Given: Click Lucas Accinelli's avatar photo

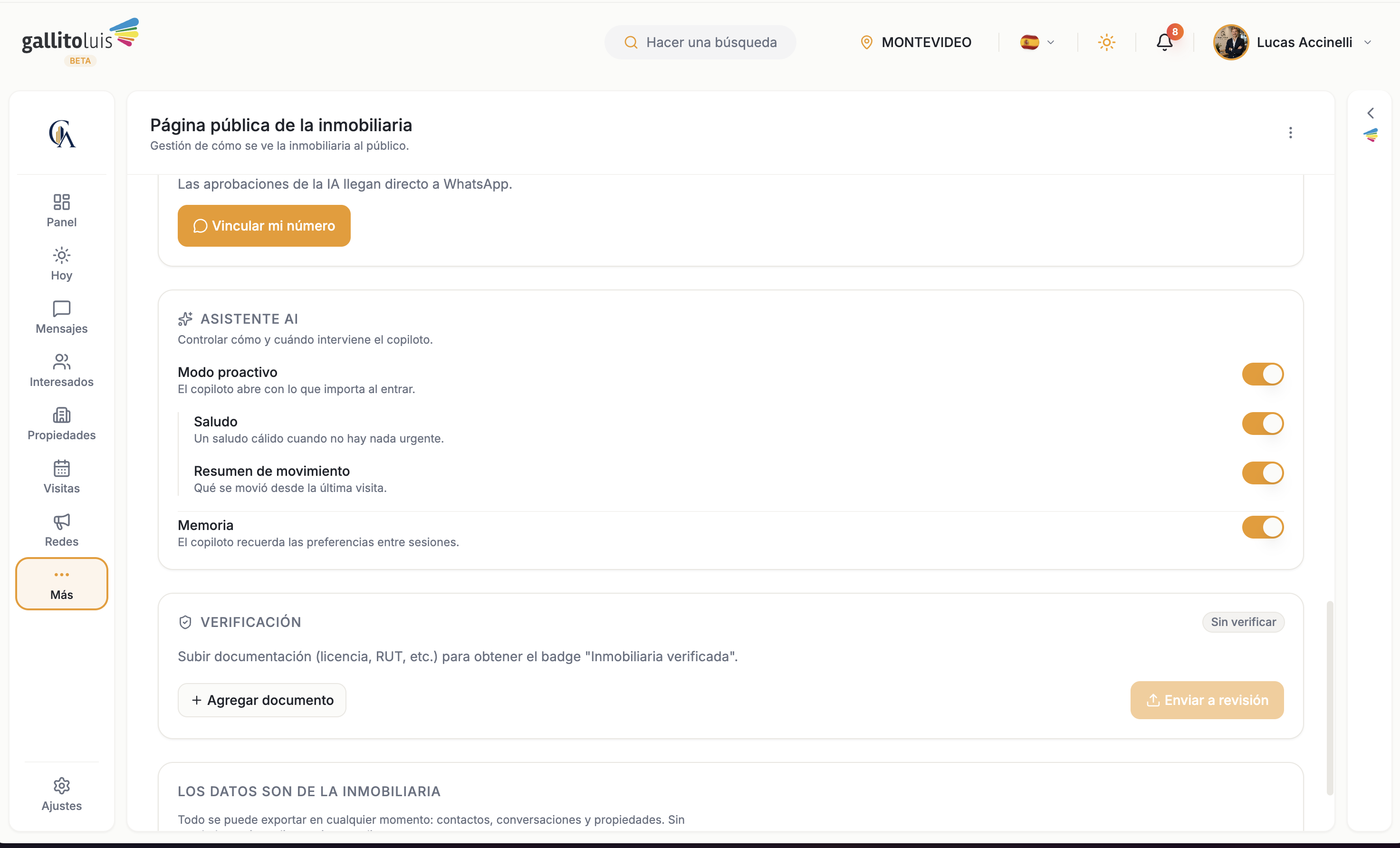Looking at the screenshot, I should pyautogui.click(x=1231, y=42).
